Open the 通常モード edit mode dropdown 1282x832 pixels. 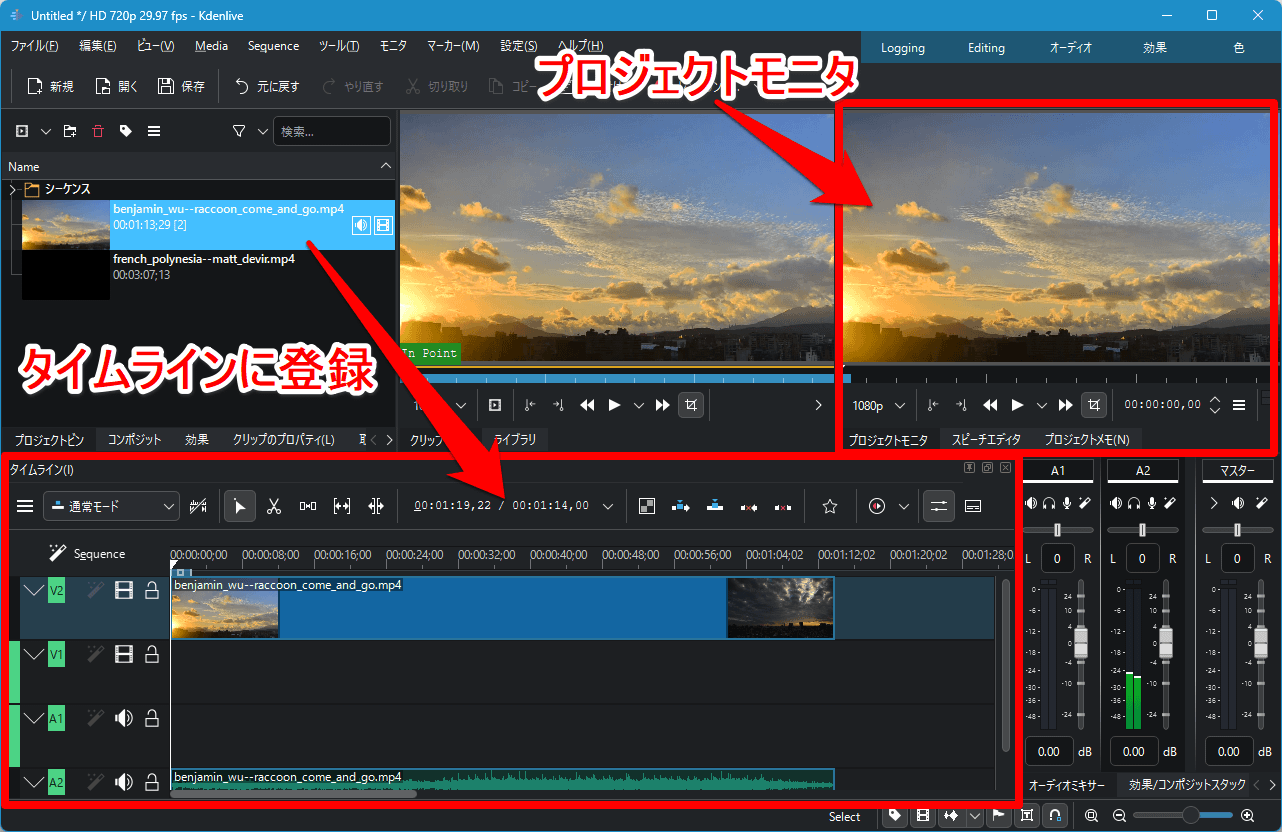click(111, 507)
